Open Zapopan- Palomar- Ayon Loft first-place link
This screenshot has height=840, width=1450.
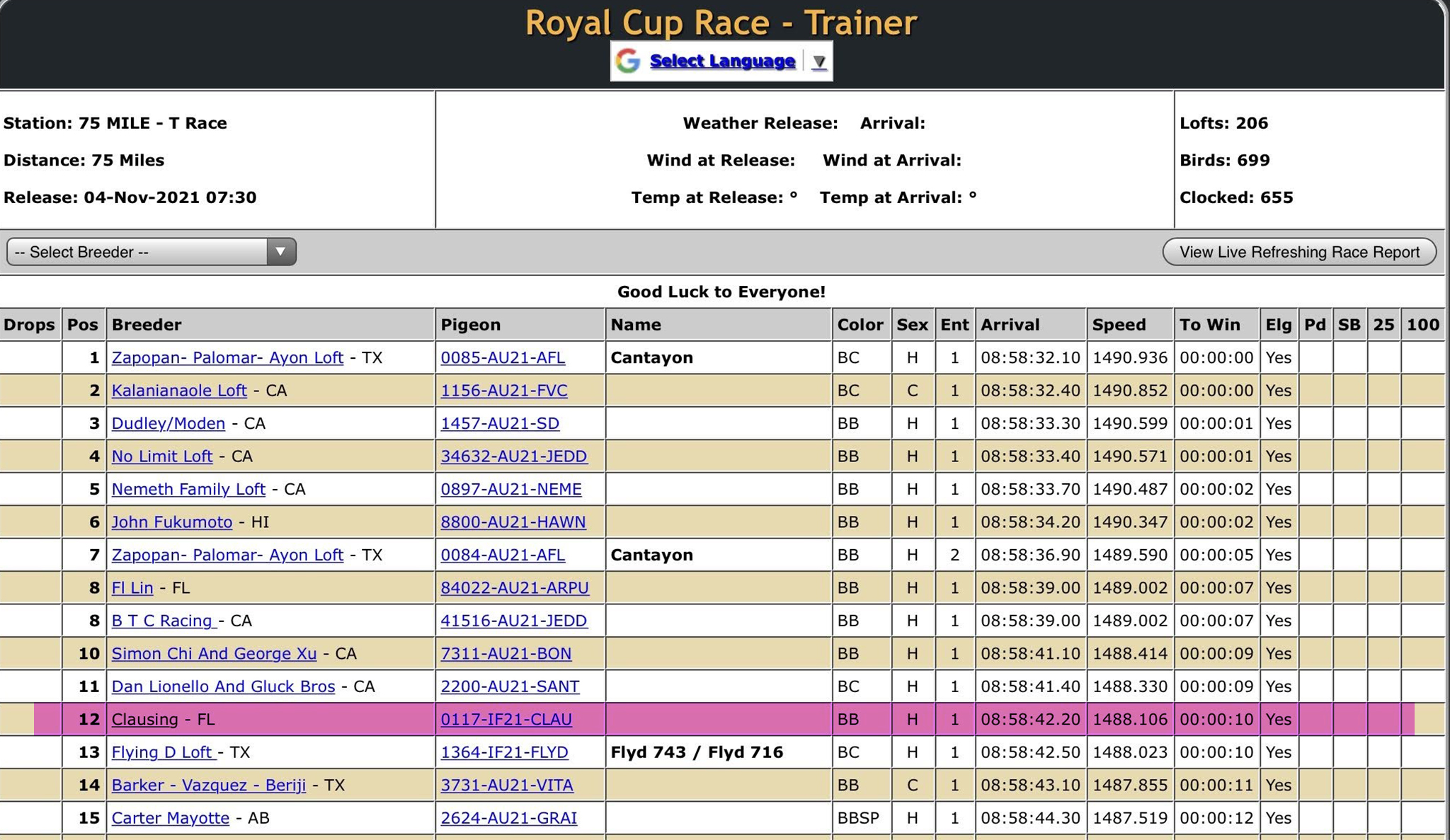click(x=227, y=358)
